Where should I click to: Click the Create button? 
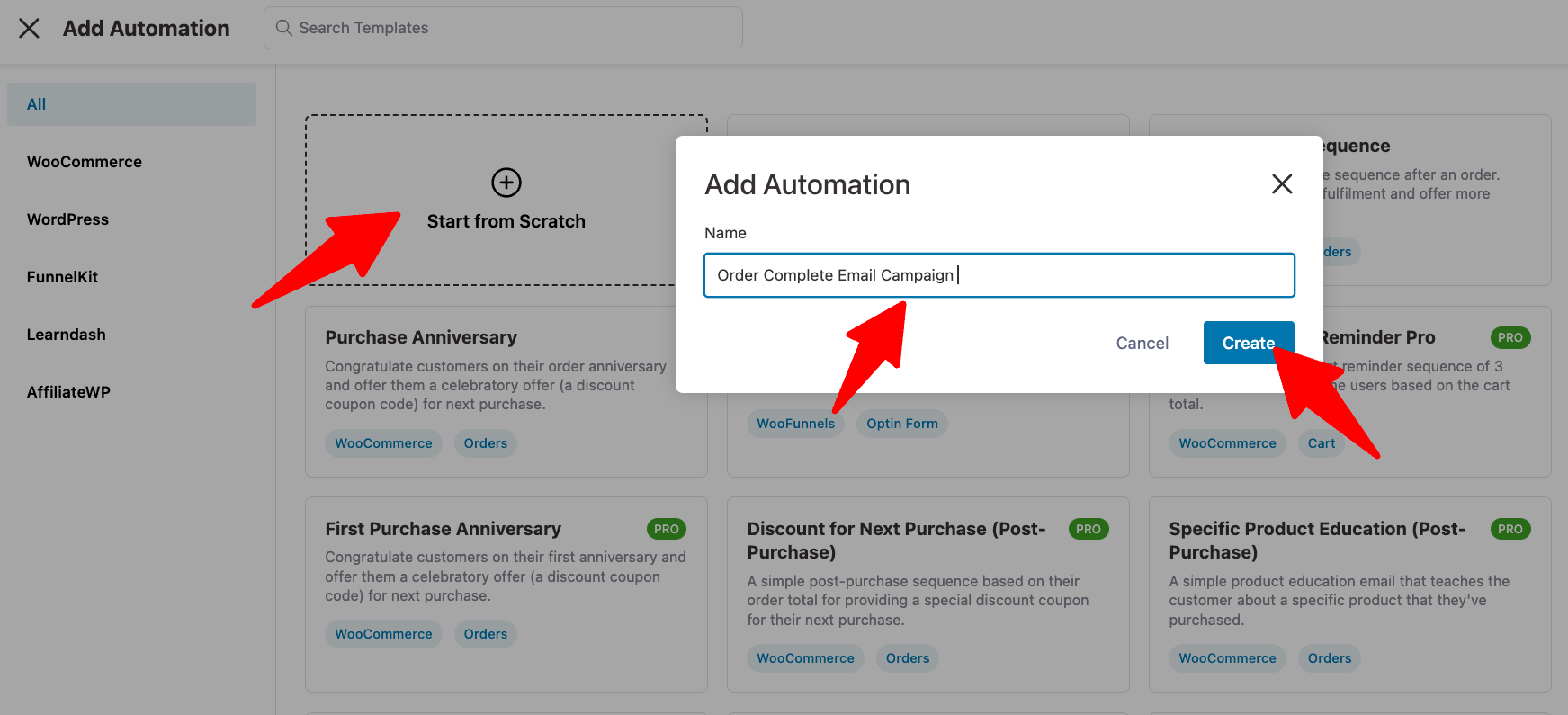1248,343
